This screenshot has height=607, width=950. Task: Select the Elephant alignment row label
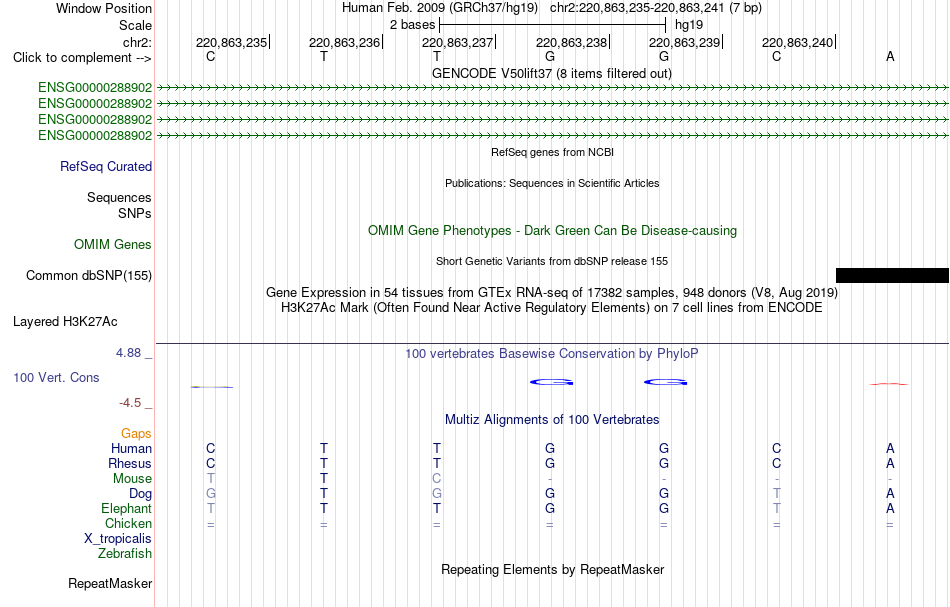click(x=126, y=508)
